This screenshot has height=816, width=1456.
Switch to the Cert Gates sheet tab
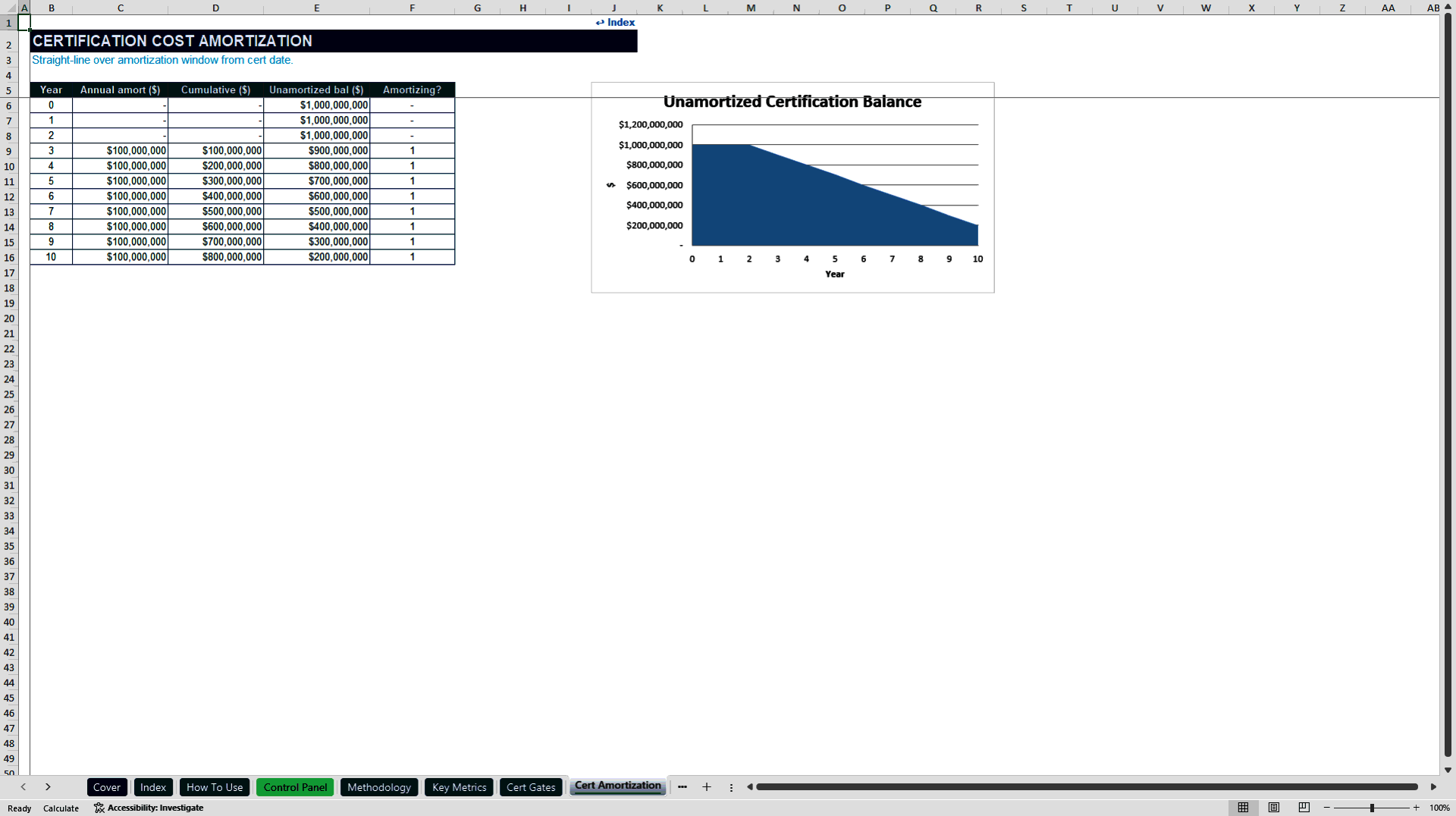point(531,787)
